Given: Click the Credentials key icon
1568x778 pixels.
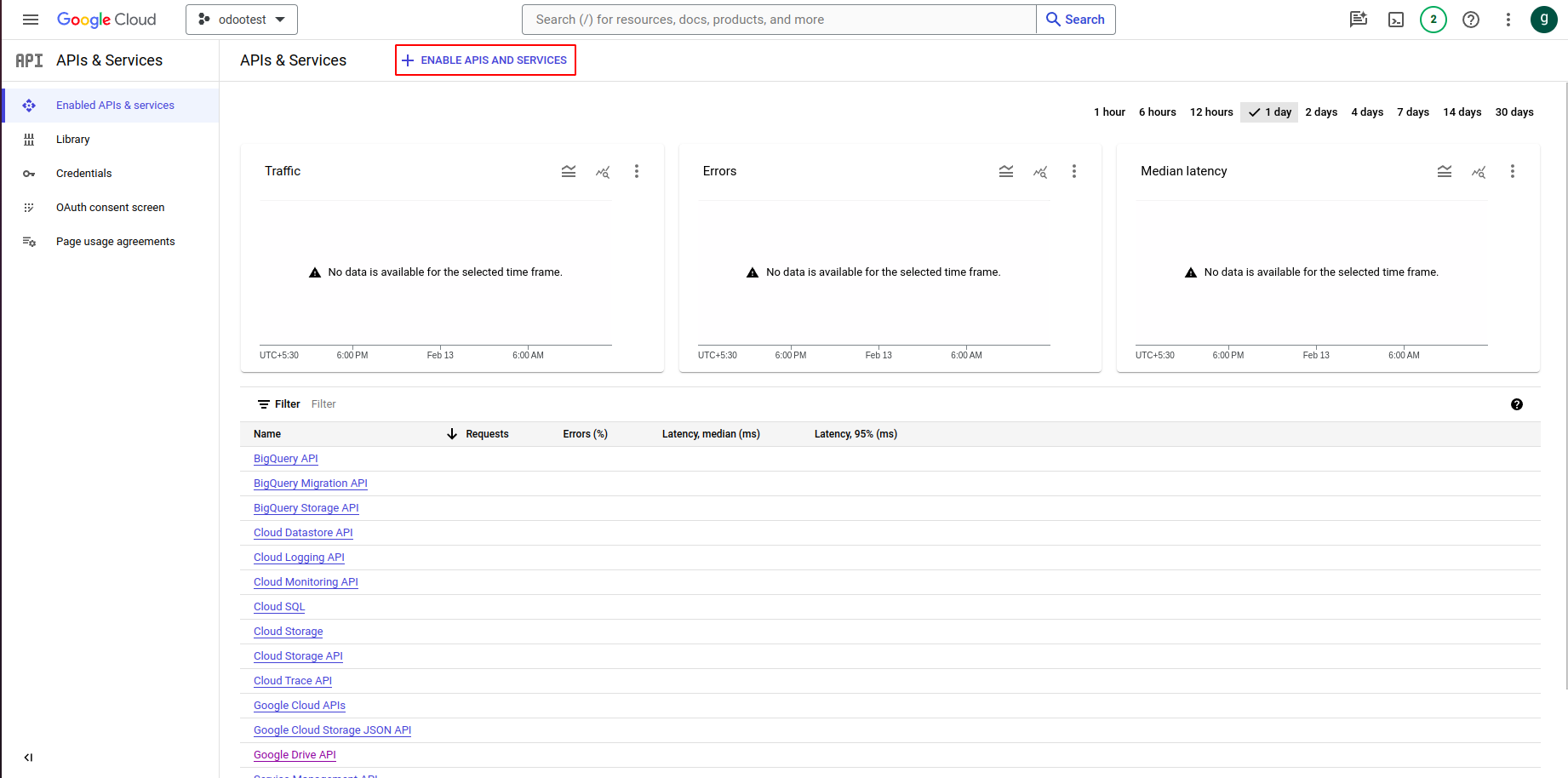Looking at the screenshot, I should (x=29, y=174).
